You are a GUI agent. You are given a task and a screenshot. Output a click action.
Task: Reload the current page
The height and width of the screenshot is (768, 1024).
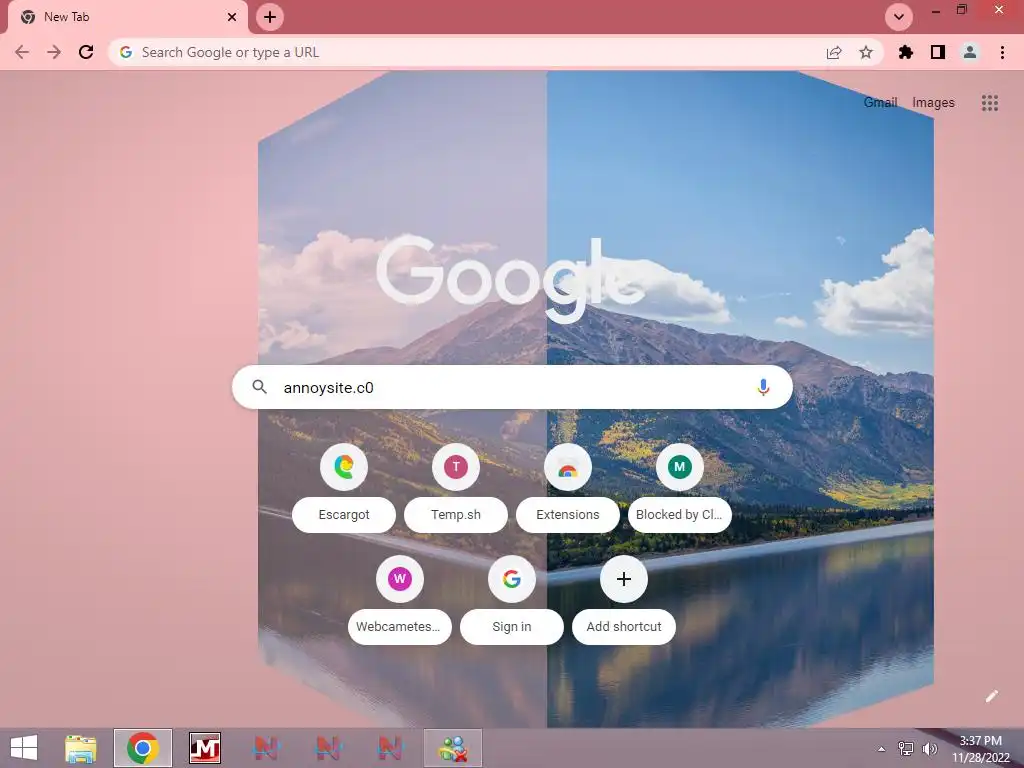pyautogui.click(x=86, y=52)
